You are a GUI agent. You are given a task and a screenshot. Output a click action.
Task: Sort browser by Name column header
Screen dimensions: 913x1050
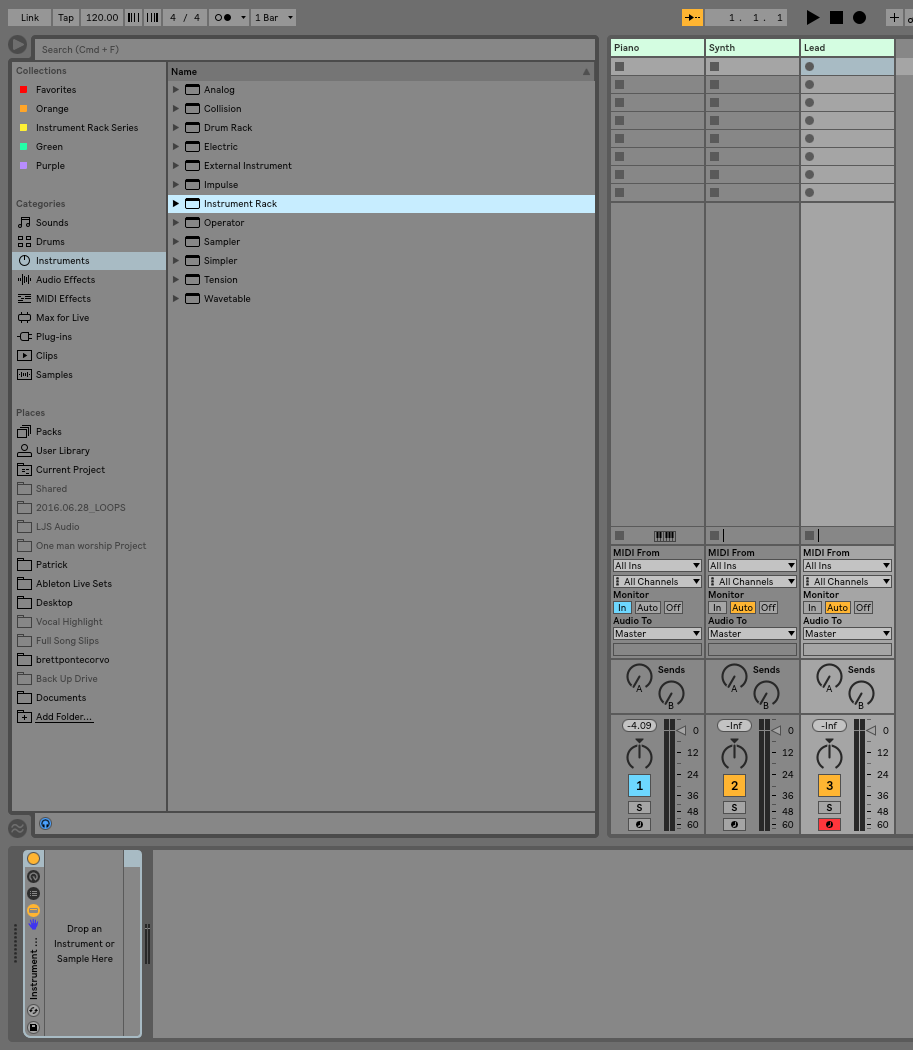pyautogui.click(x=381, y=72)
